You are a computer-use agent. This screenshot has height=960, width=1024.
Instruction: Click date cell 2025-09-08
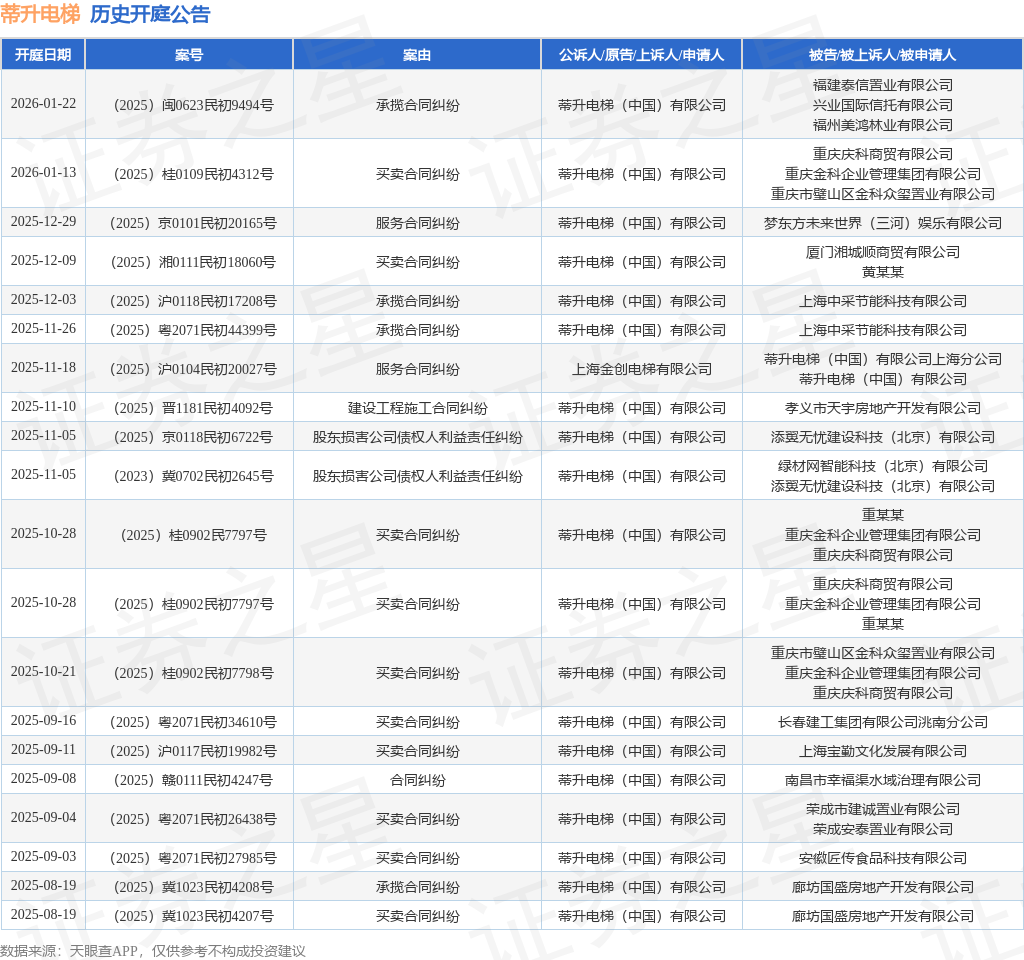(43, 778)
